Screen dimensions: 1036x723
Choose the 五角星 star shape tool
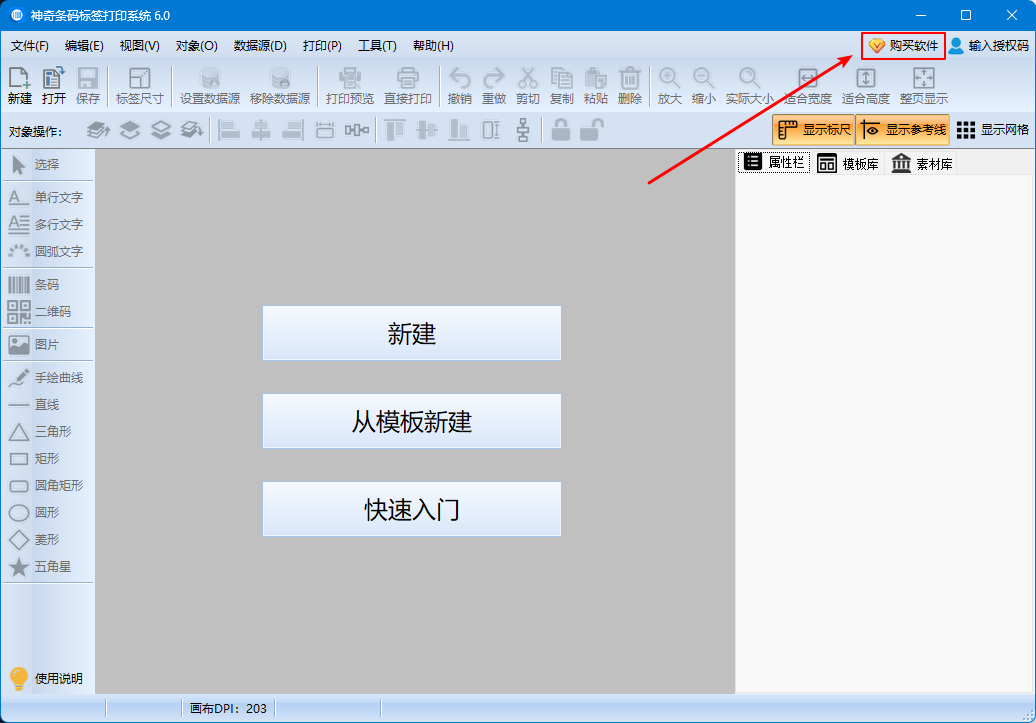point(47,566)
